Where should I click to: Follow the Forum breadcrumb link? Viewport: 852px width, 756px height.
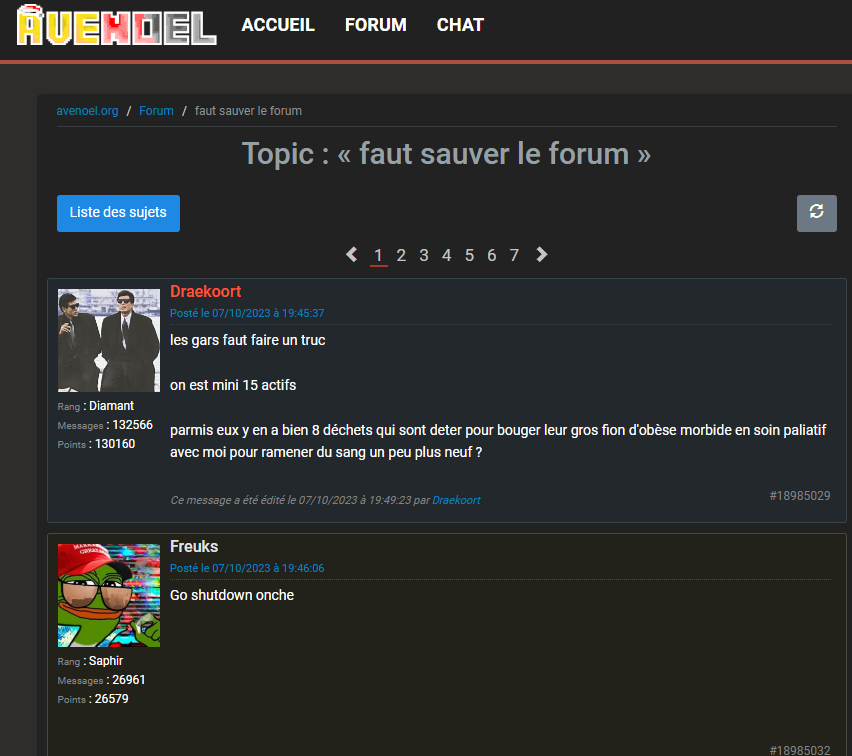(156, 111)
